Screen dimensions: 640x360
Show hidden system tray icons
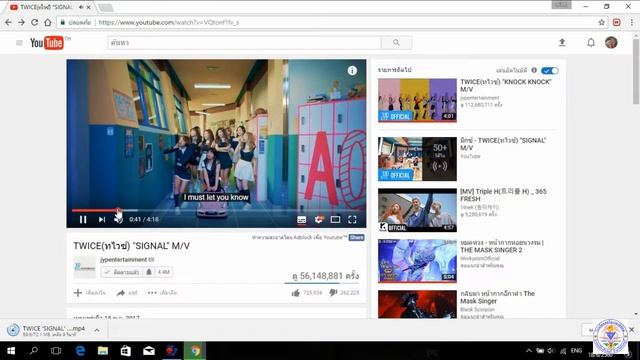(529, 351)
